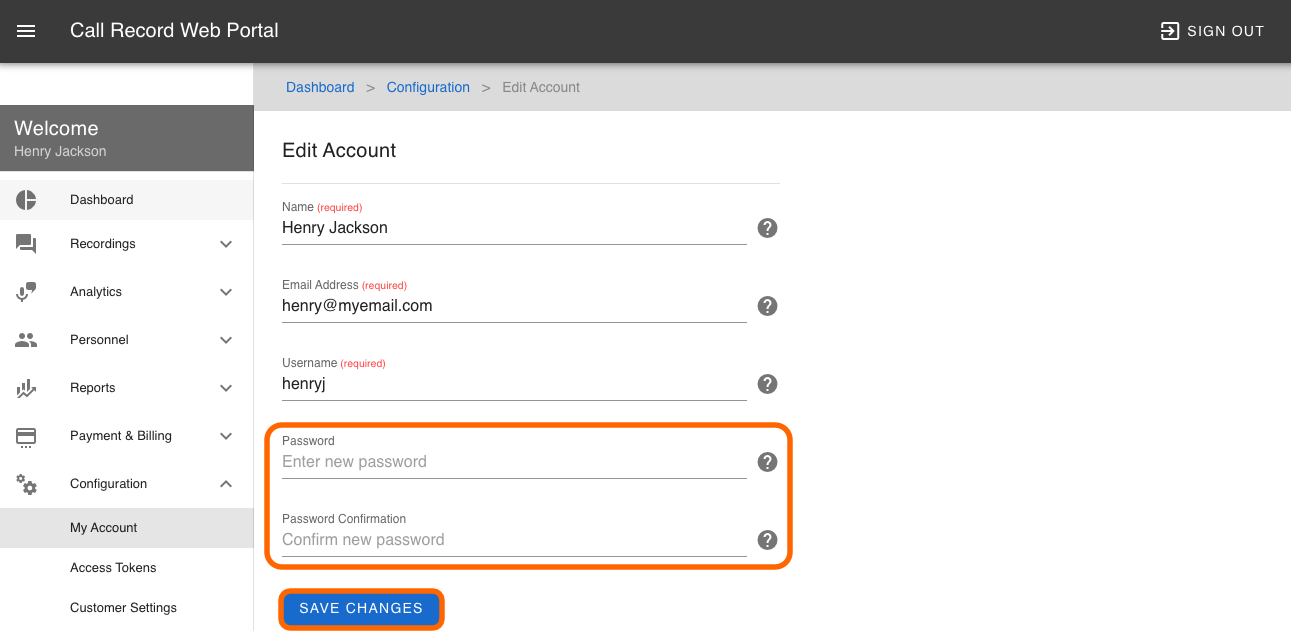Expand the Payment & Billing chevron
This screenshot has height=631, width=1291.
226,436
